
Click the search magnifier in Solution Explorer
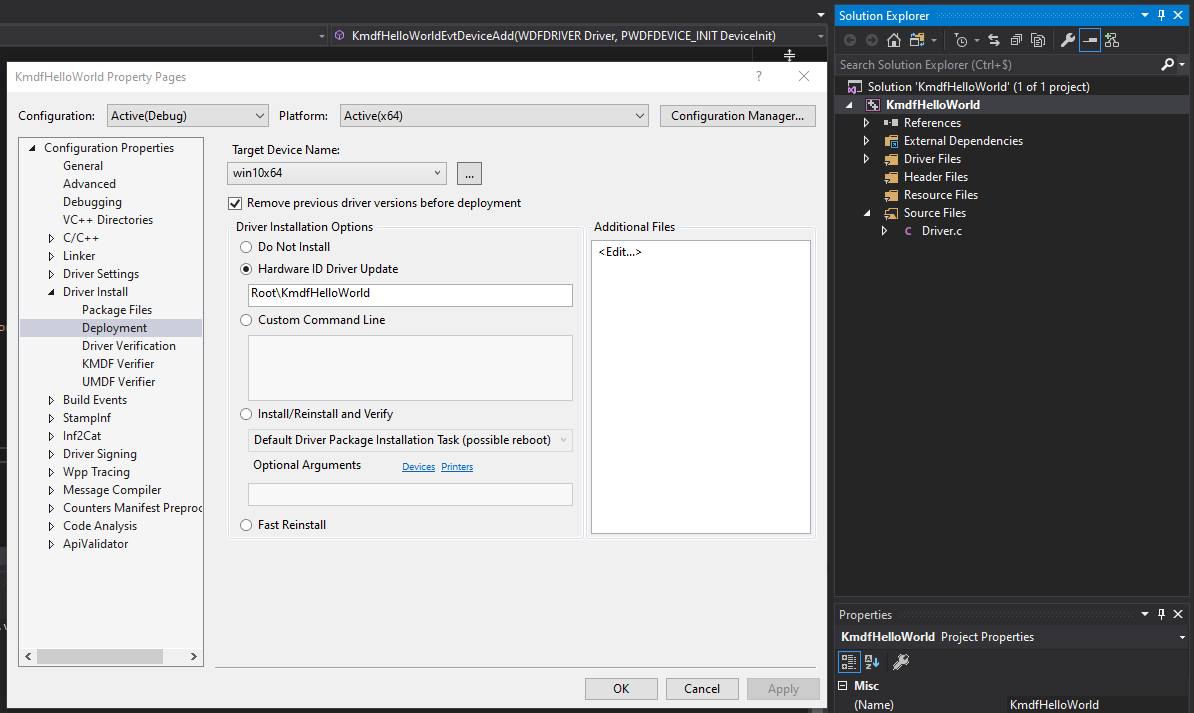[1167, 65]
